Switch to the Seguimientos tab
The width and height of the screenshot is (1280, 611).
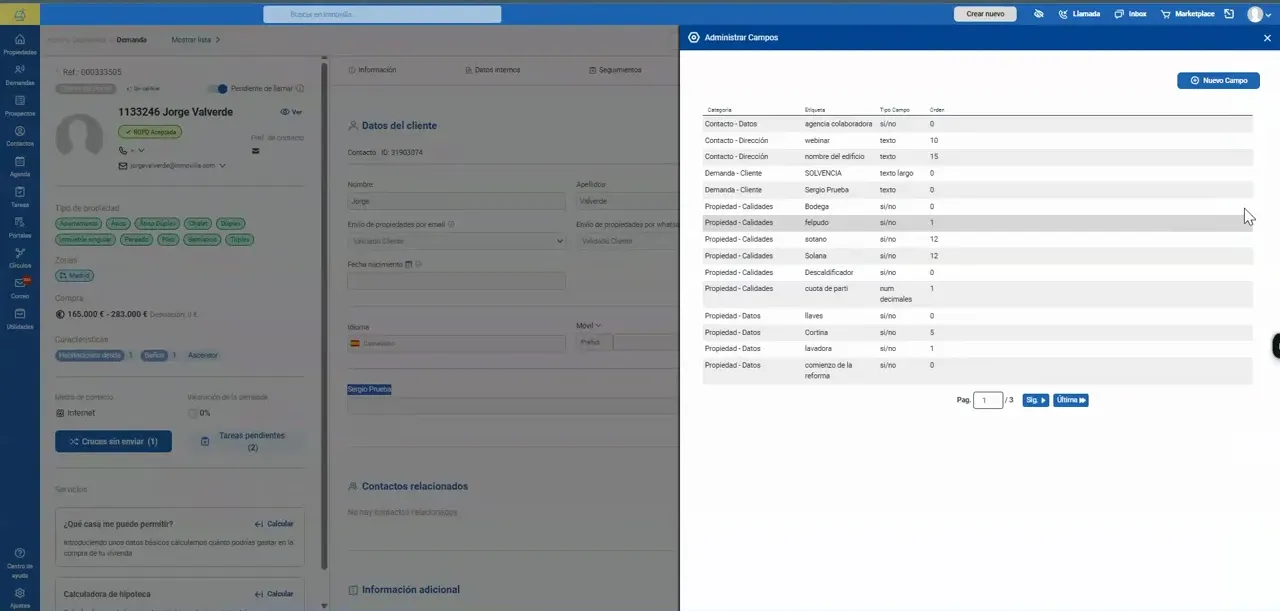pyautogui.click(x=615, y=70)
